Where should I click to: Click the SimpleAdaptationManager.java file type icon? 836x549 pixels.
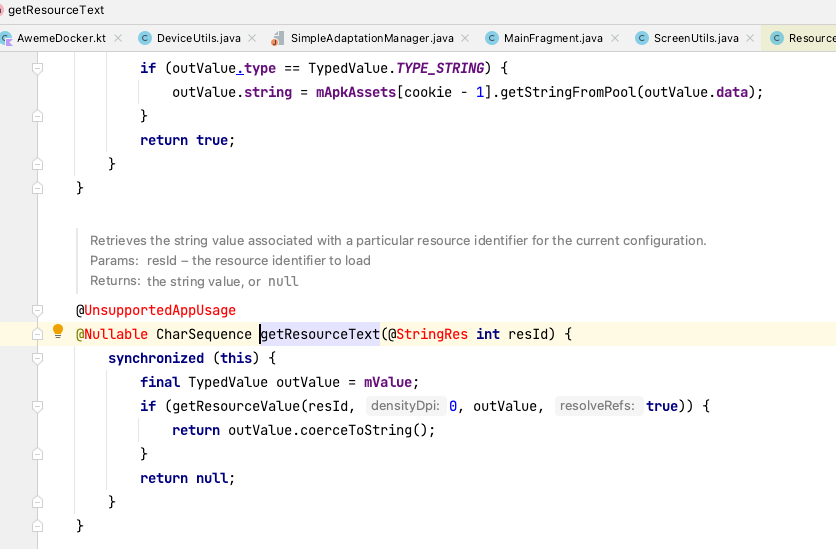click(277, 39)
